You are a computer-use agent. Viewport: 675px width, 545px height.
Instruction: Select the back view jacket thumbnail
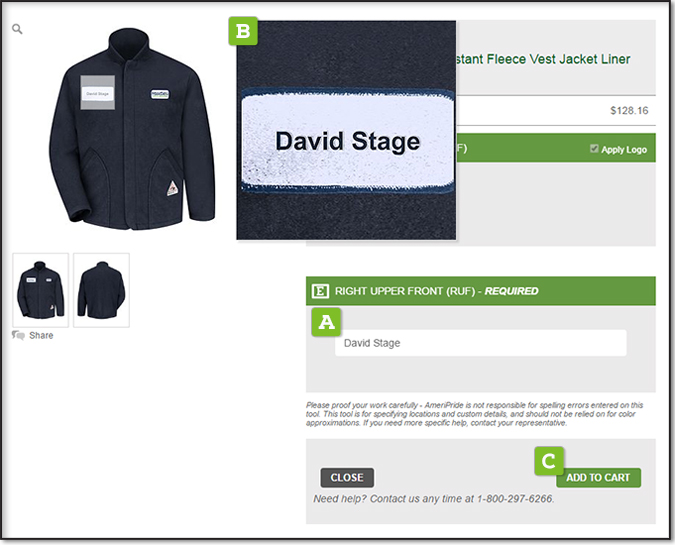coord(101,290)
